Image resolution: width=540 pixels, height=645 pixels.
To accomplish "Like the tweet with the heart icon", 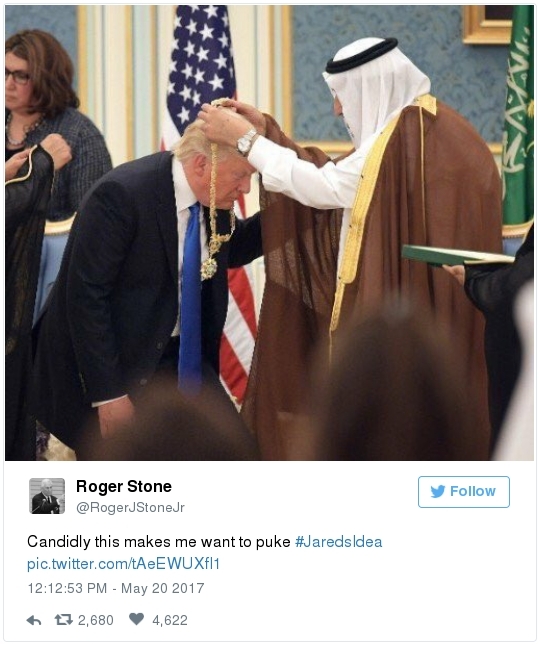I will point(136,619).
